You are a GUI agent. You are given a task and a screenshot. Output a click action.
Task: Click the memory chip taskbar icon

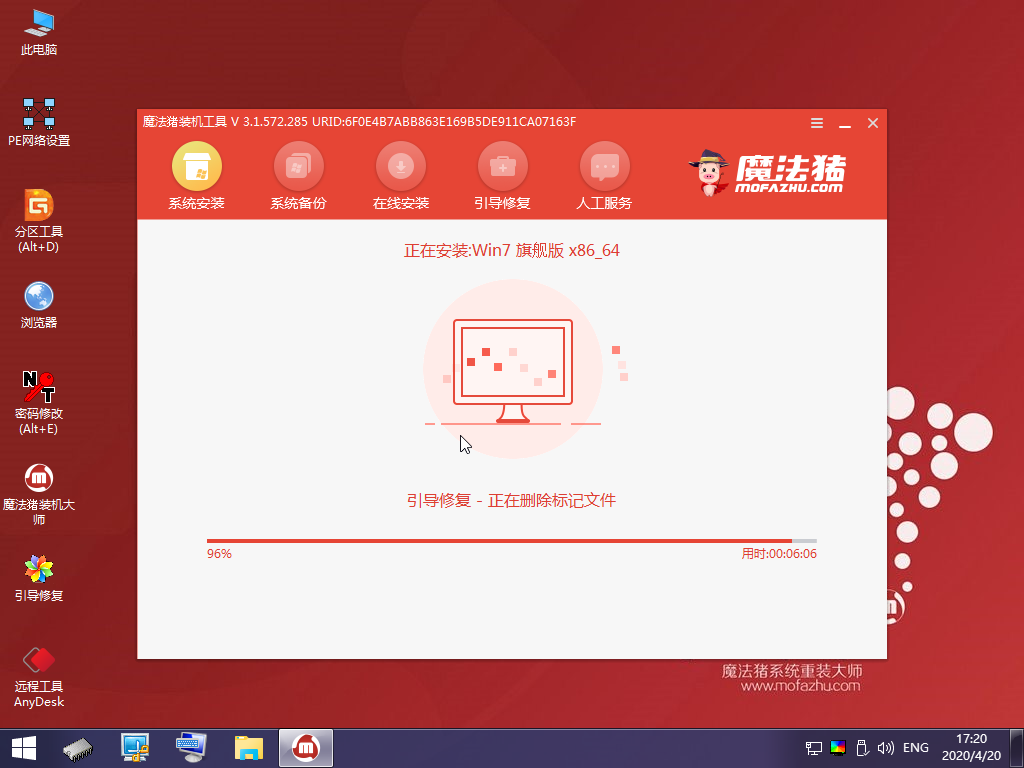(78, 748)
